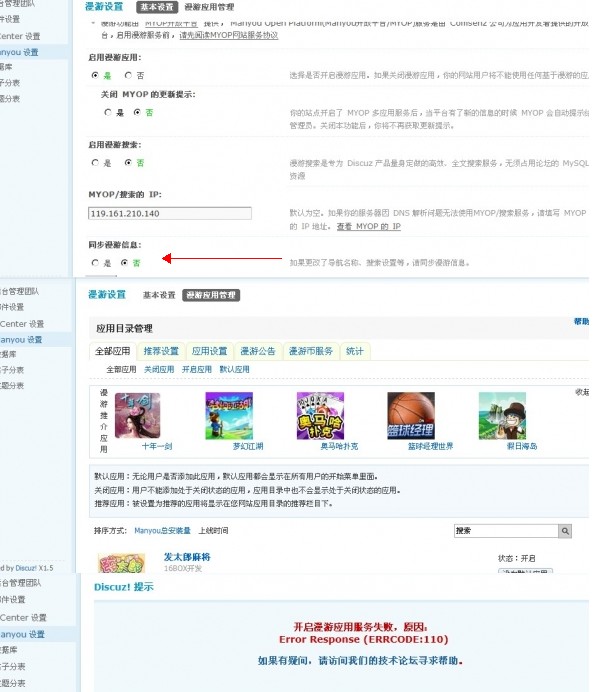Filter by 默认应用
Screen dimensions: 605x692
tap(234, 369)
